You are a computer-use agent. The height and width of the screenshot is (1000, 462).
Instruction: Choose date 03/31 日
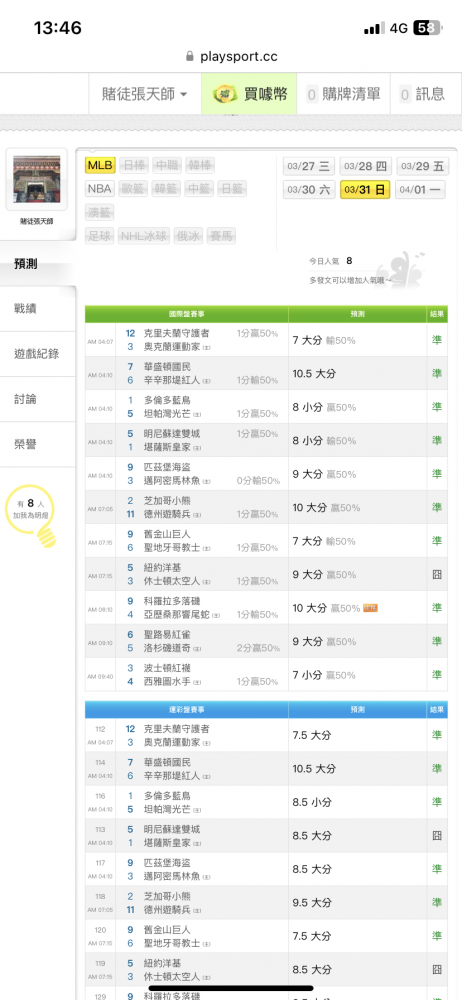365,189
